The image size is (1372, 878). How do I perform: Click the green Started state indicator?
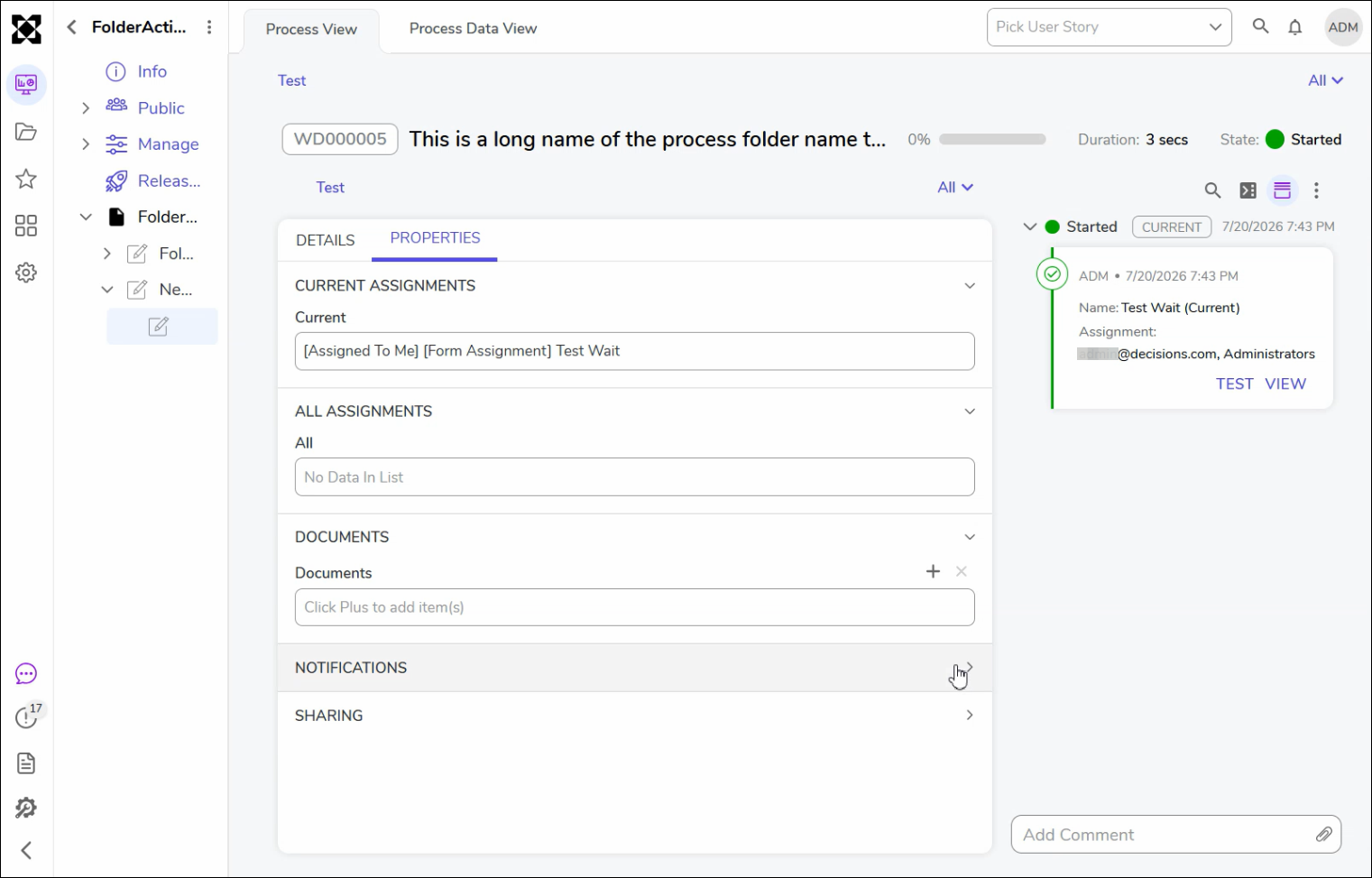coord(1275,139)
